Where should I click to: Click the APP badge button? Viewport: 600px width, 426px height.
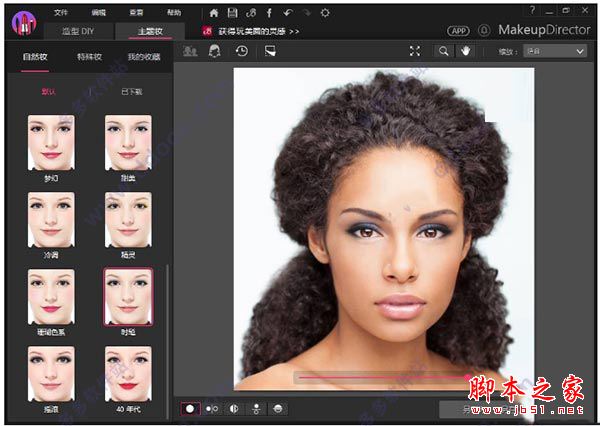(x=458, y=31)
